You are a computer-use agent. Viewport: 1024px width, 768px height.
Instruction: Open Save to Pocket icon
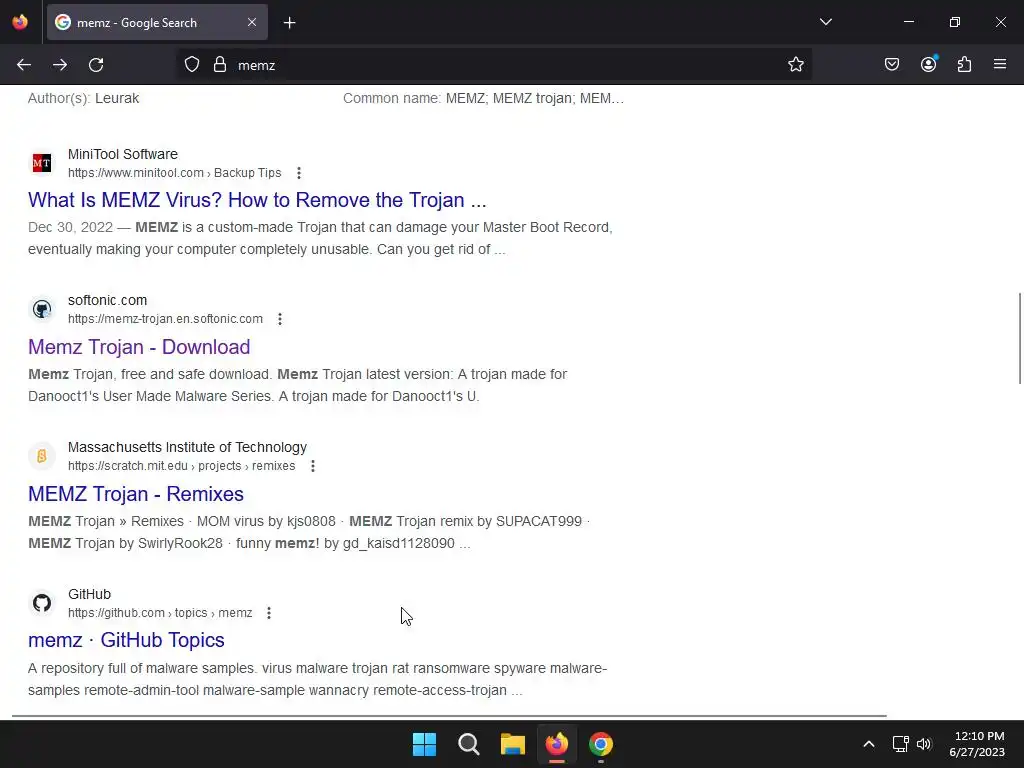click(892, 65)
